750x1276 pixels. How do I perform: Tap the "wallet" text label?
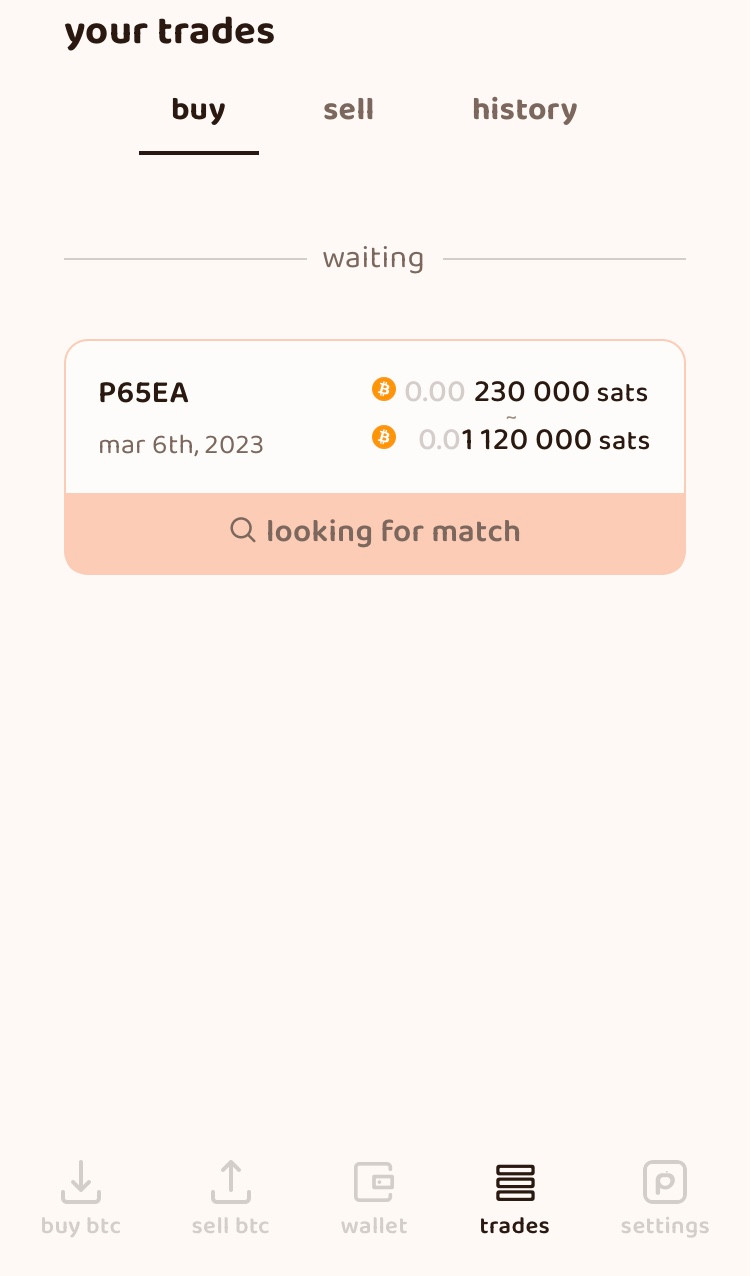(374, 1226)
